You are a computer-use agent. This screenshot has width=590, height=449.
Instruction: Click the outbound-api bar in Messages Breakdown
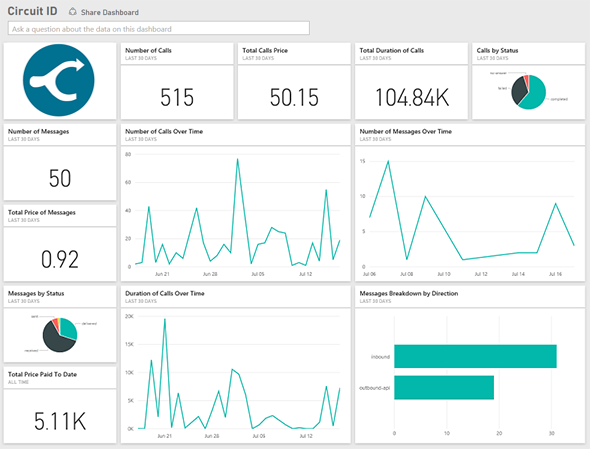444,387
